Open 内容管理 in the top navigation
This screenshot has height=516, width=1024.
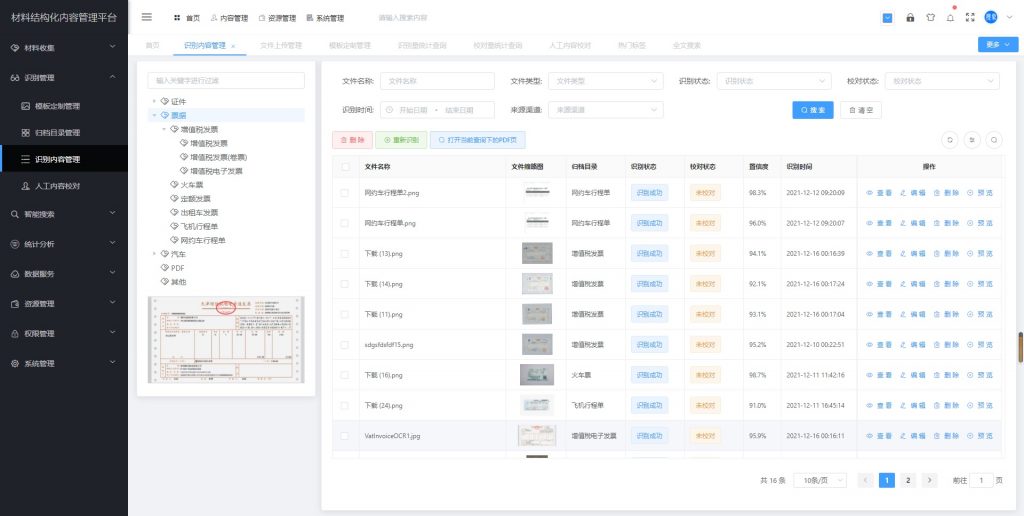click(229, 18)
